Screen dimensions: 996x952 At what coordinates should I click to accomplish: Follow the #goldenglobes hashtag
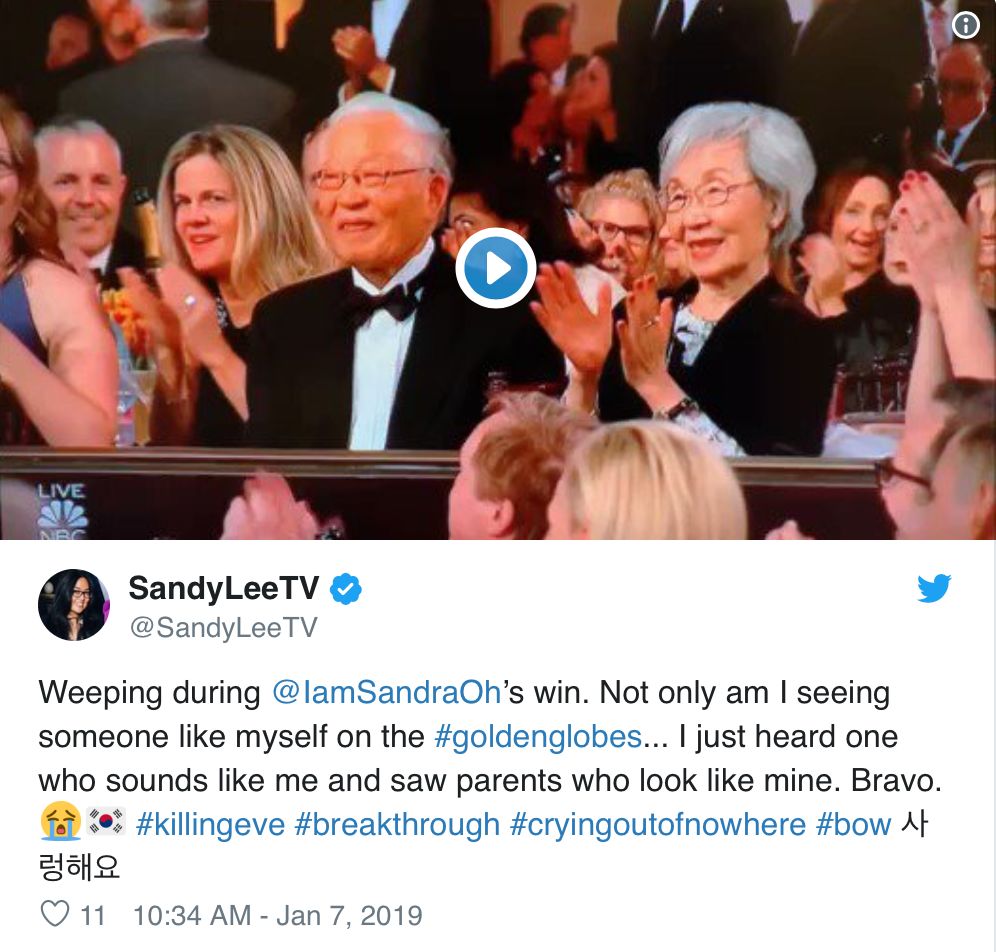click(x=538, y=737)
